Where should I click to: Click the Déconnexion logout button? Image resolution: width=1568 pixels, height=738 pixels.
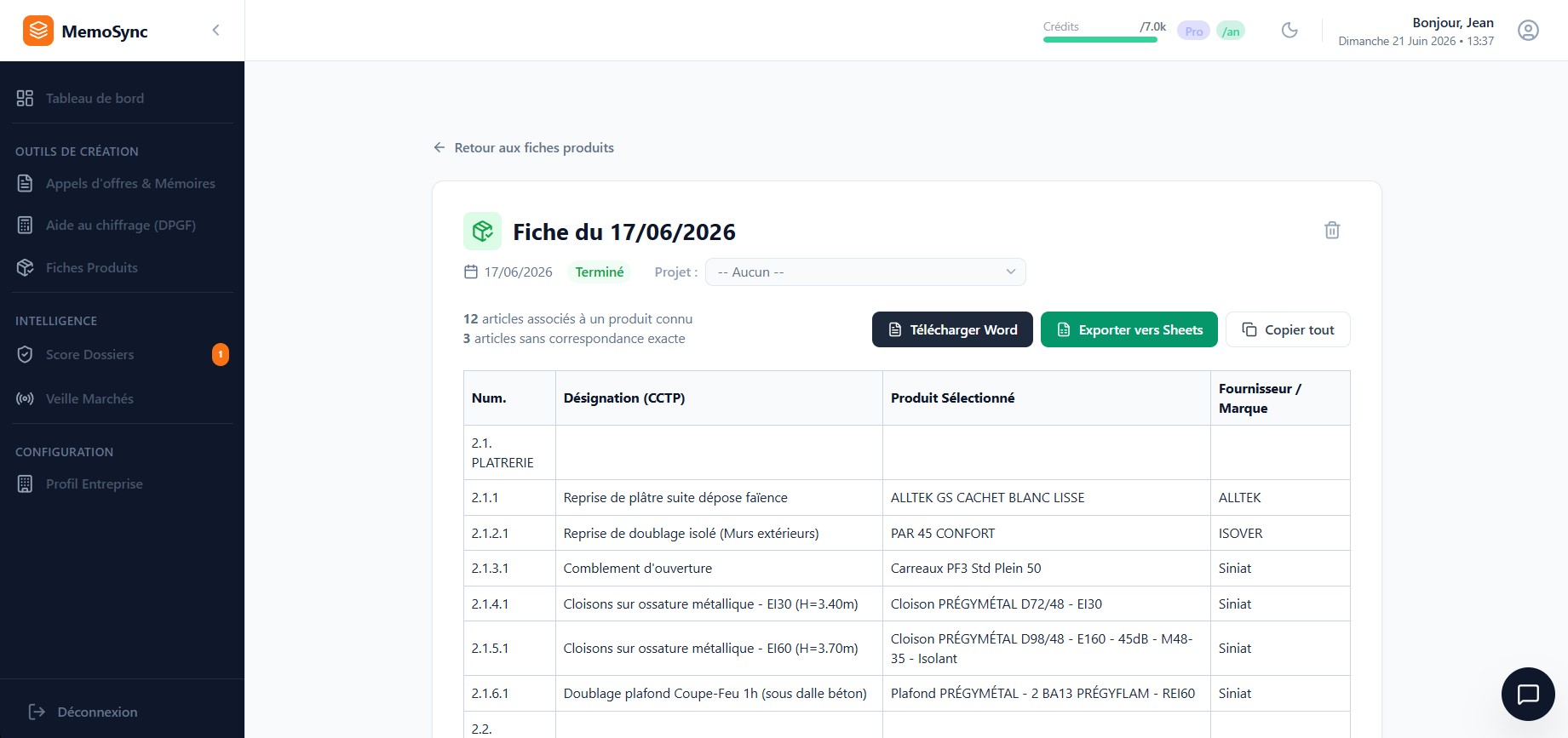83,712
